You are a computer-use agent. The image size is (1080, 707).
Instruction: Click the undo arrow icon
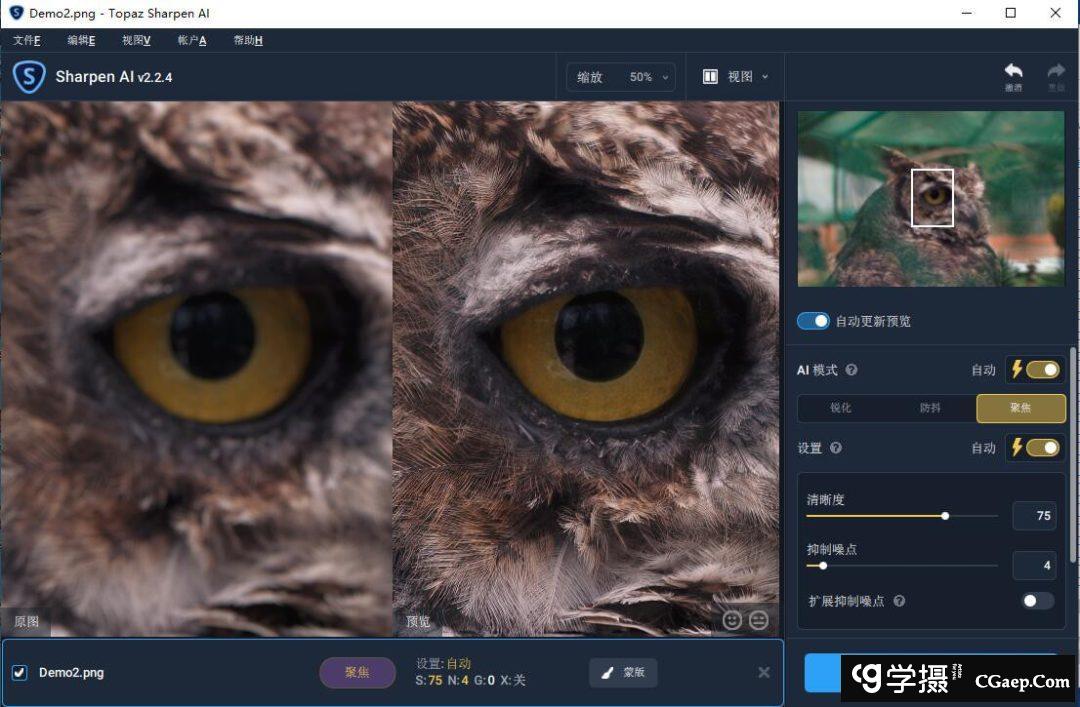coord(1013,72)
